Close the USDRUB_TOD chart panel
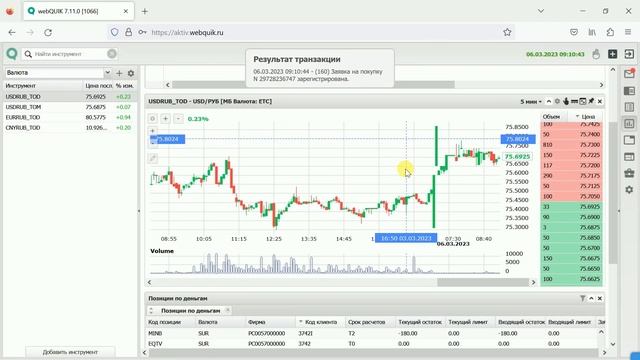640x360 pixels. (x=600, y=101)
